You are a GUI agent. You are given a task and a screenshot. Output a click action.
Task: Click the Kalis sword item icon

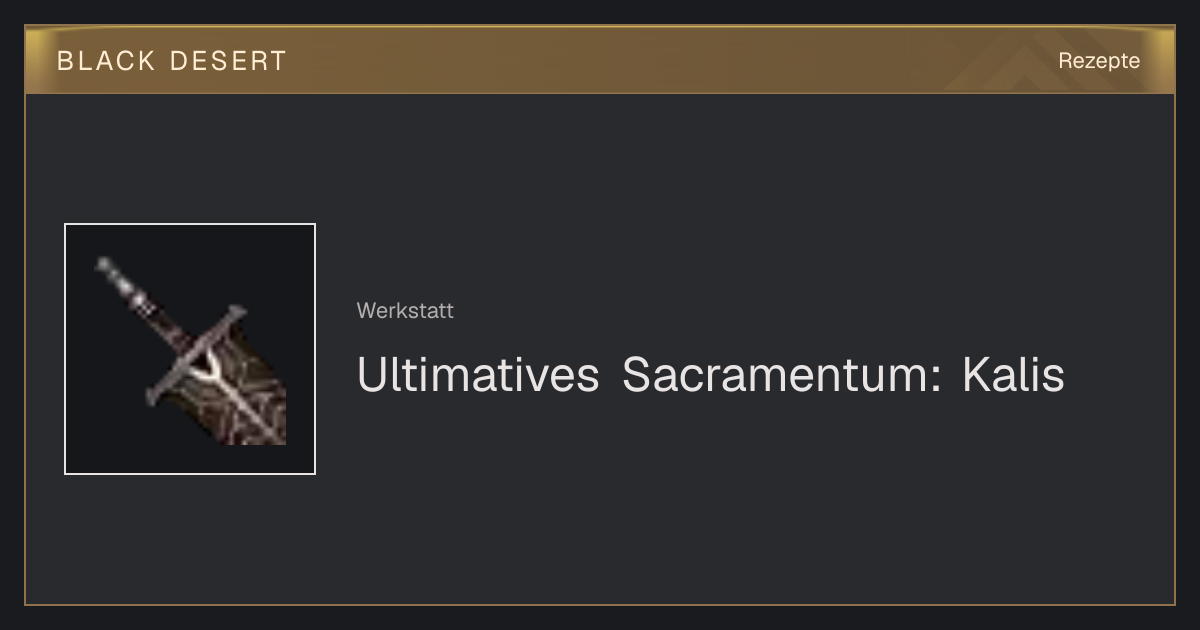tap(190, 349)
